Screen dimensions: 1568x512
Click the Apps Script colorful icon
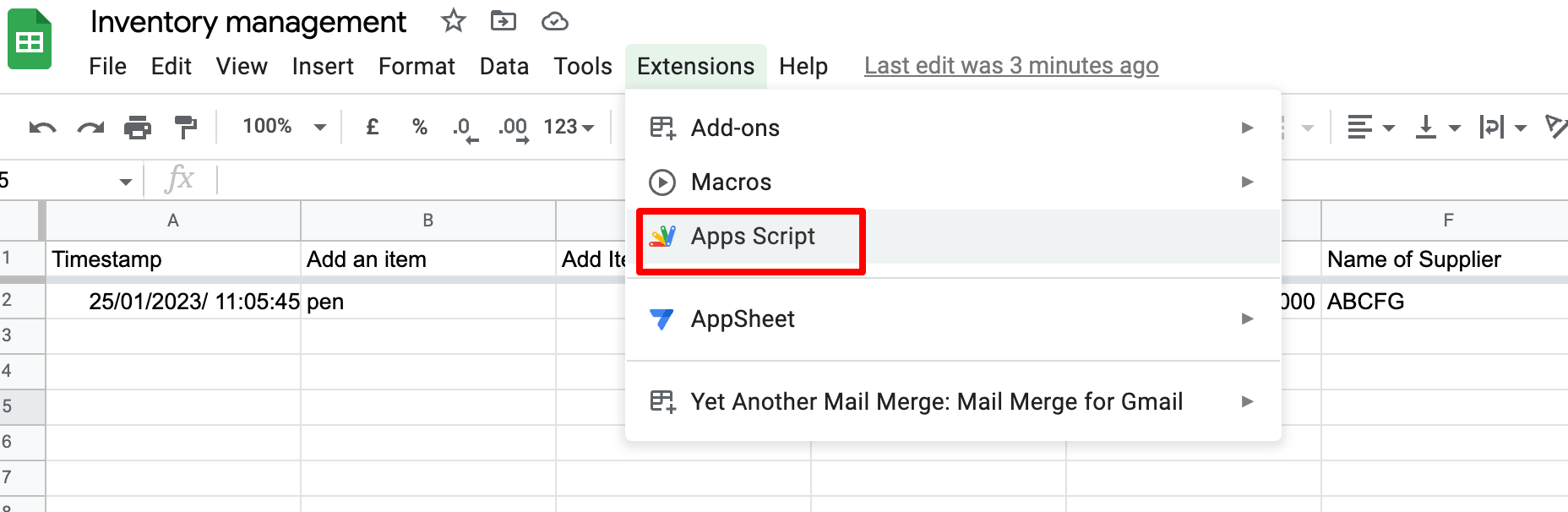tap(662, 236)
